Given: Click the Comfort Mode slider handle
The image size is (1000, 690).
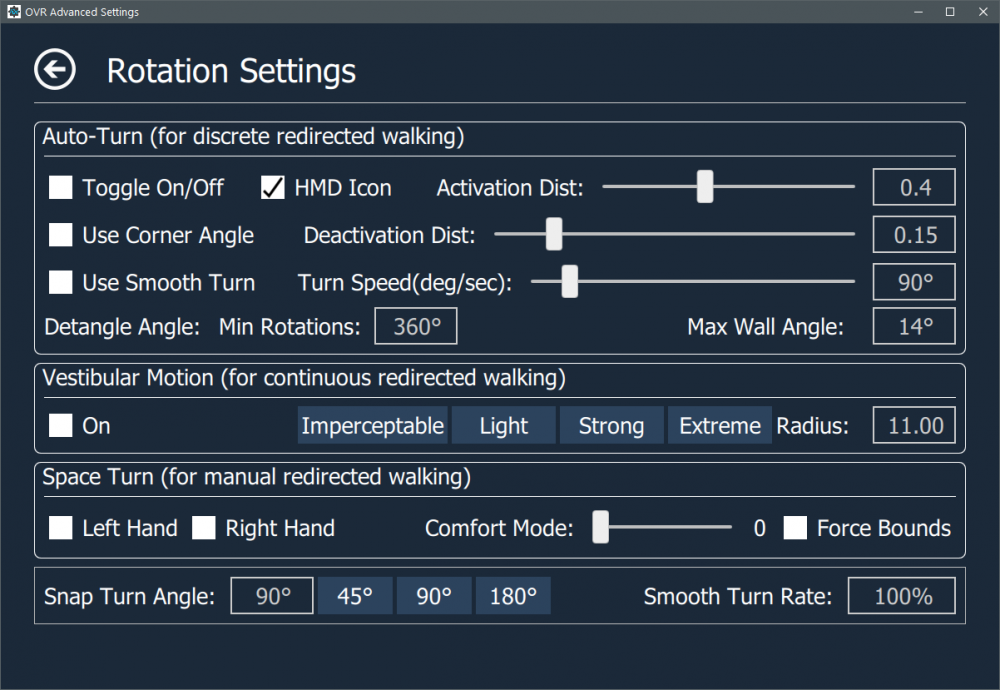Looking at the screenshot, I should (x=600, y=528).
